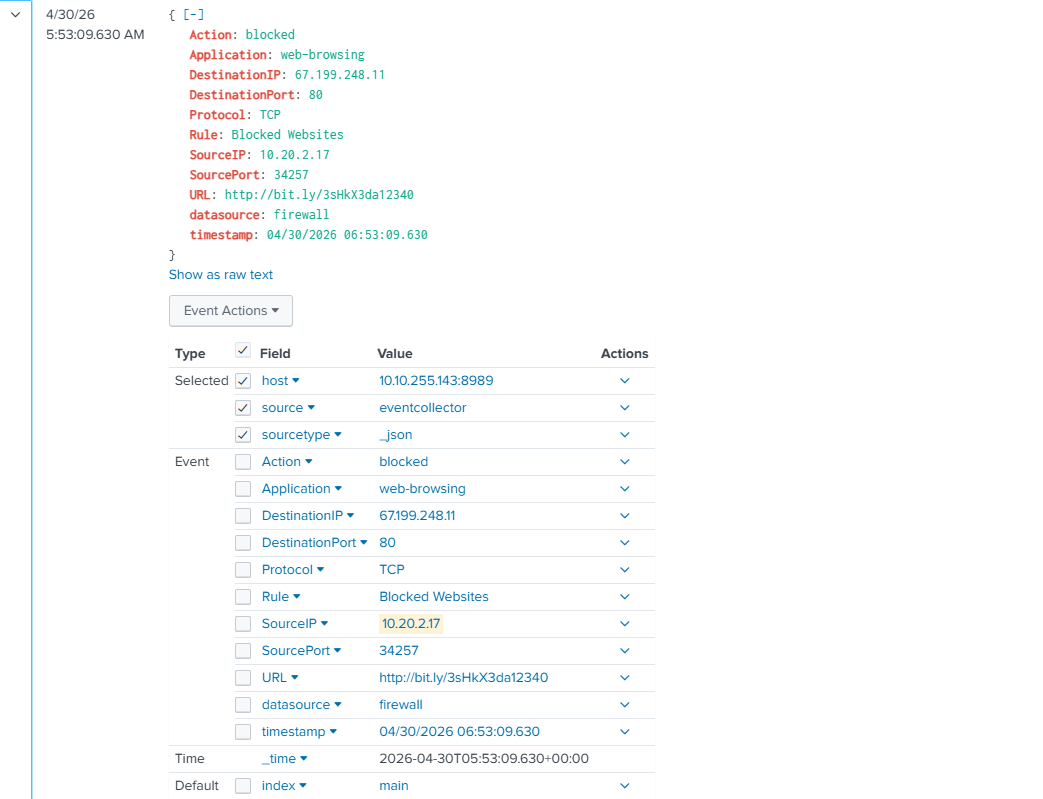Open the Rule field name dropdown

tap(281, 597)
